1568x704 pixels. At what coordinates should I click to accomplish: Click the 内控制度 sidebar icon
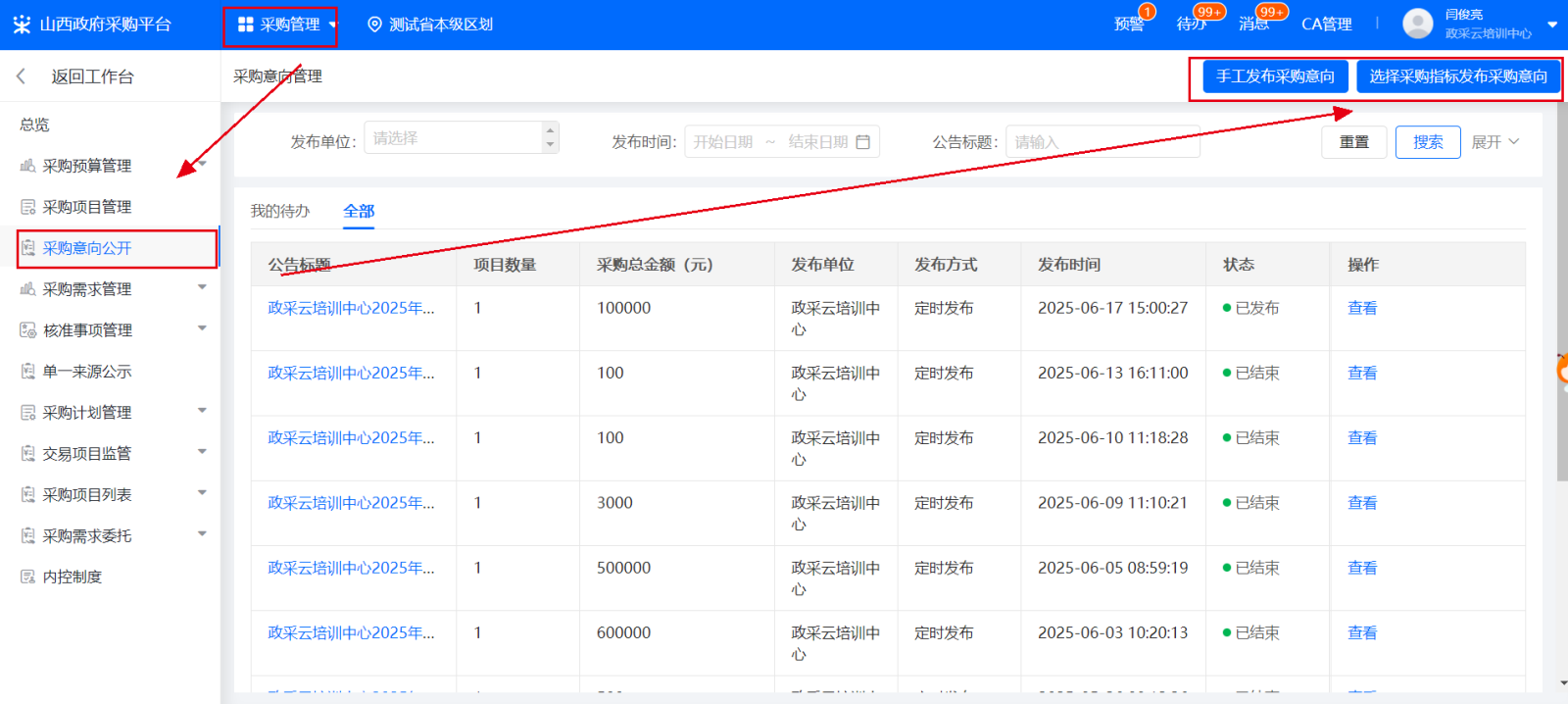click(27, 577)
